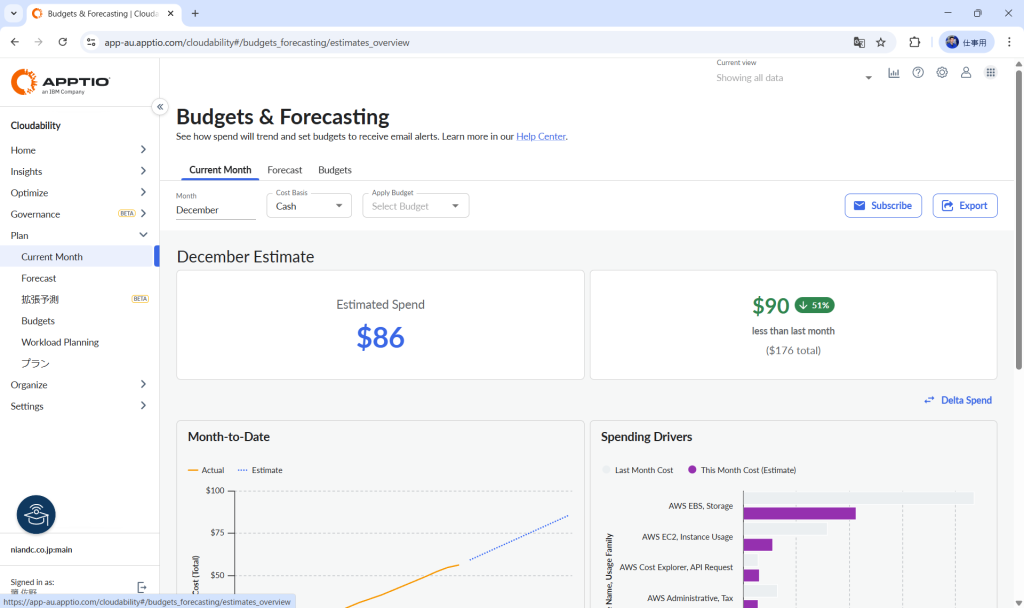Click the purple AWS EBS, Storage bar
This screenshot has width=1024, height=608.
tap(799, 514)
